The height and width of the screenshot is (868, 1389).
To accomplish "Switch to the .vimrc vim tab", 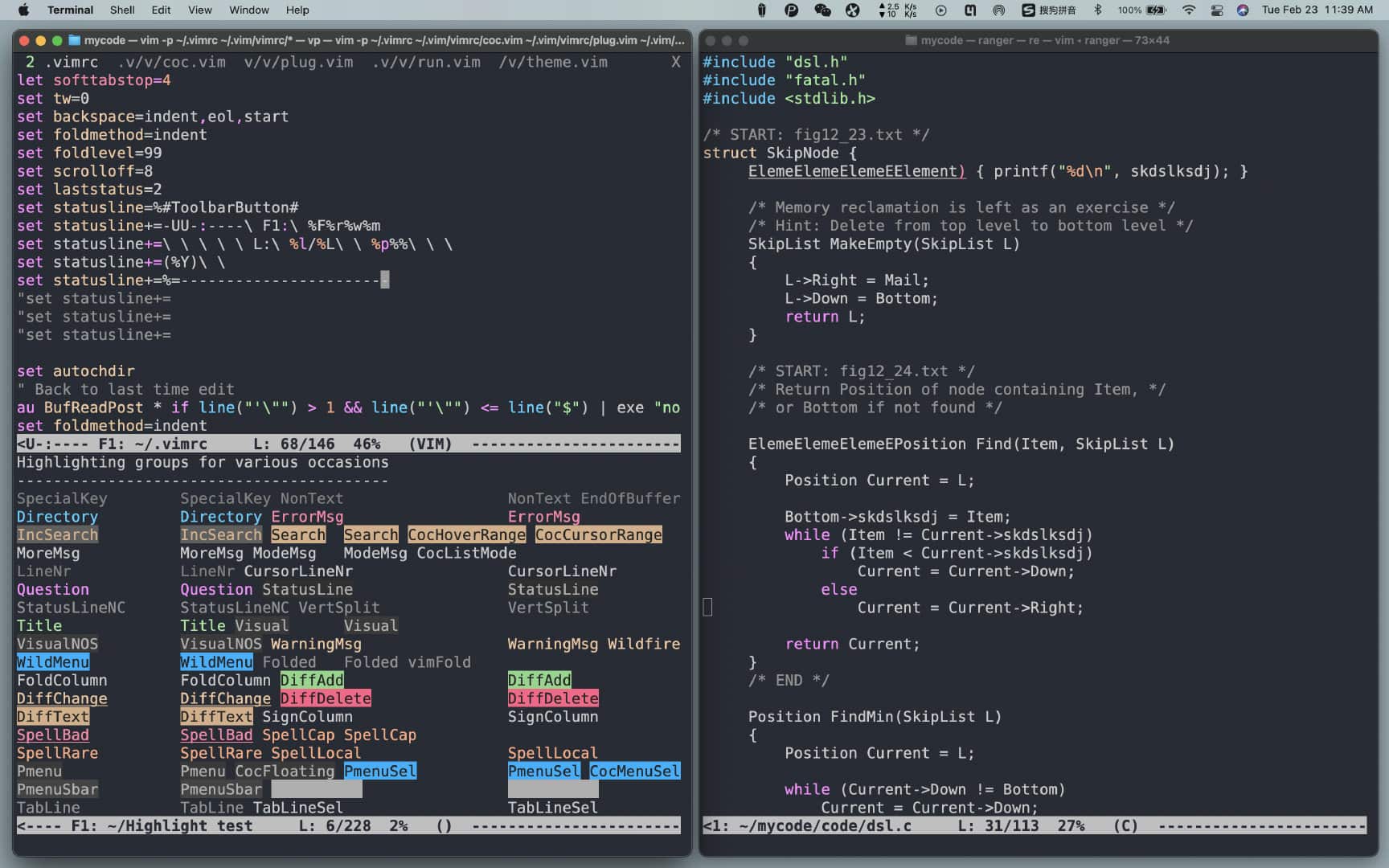I will coord(61,62).
